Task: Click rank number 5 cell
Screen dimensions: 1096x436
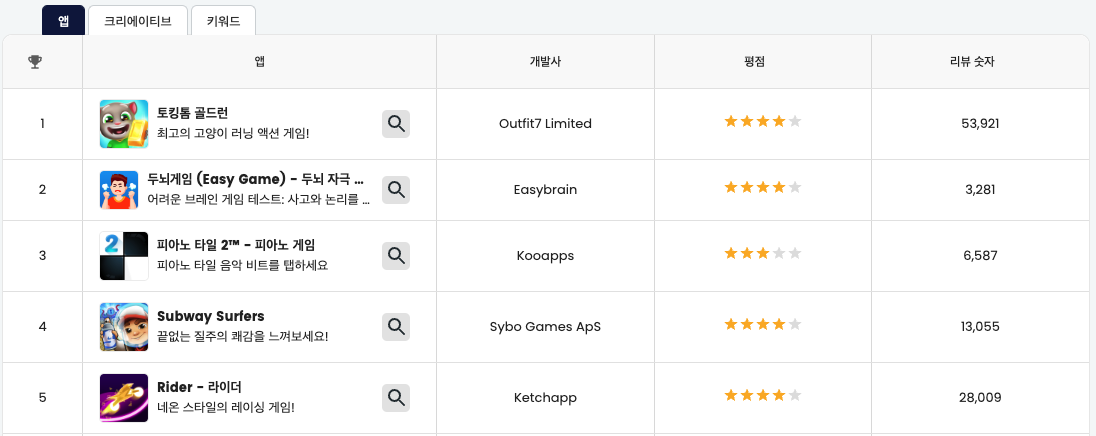Action: click(42, 398)
